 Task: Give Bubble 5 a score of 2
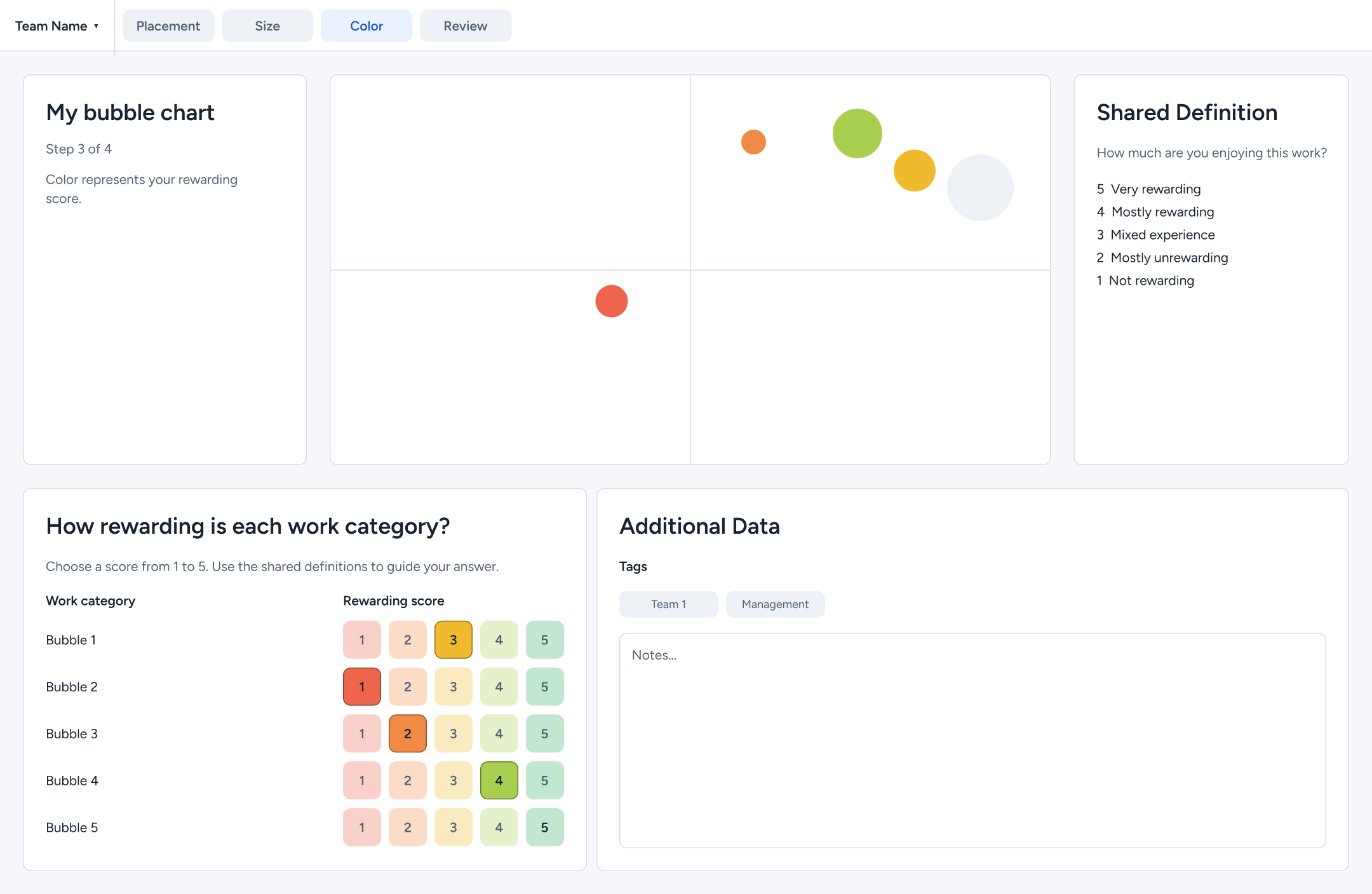point(408,828)
